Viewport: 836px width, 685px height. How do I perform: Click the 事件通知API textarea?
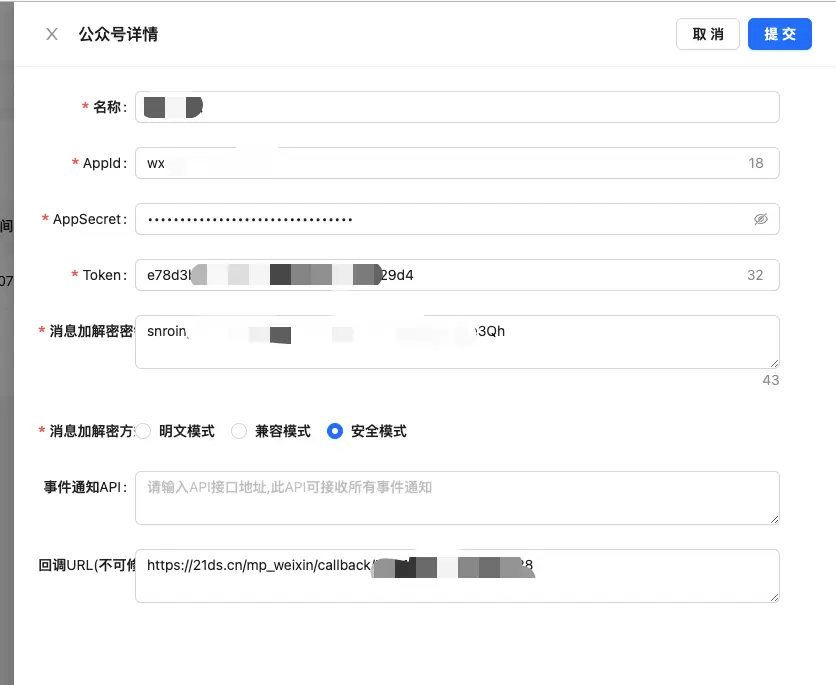tap(457, 498)
